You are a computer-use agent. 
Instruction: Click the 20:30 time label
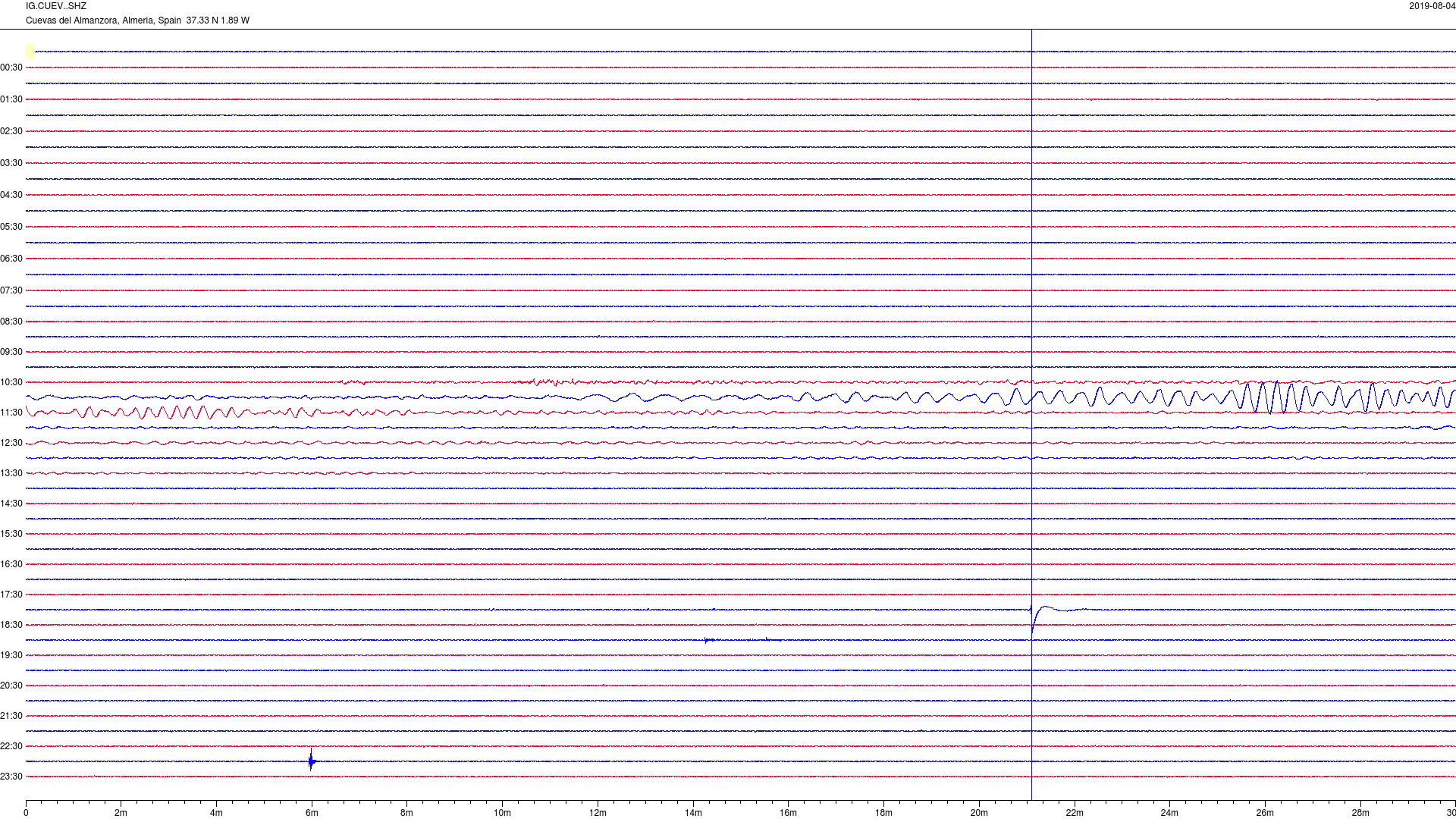(x=11, y=686)
